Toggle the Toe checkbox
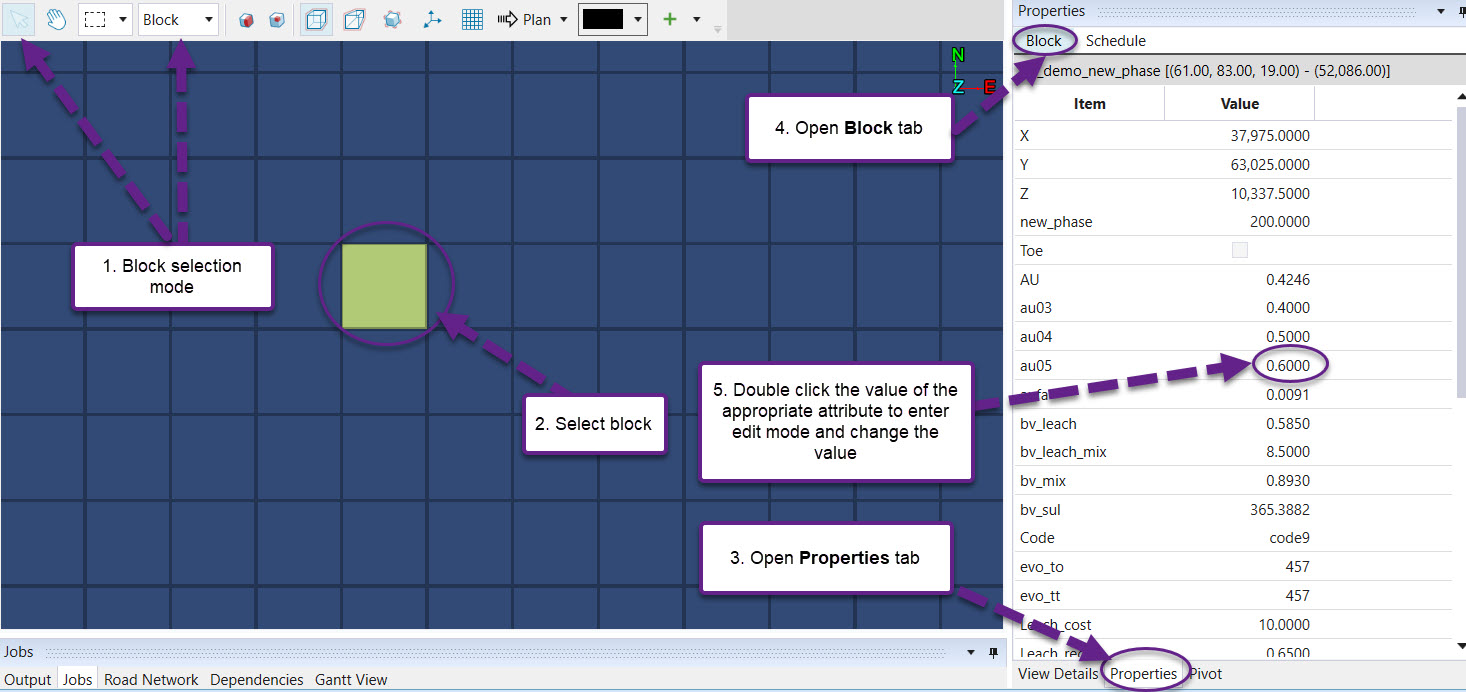1466x692 pixels. [1240, 251]
